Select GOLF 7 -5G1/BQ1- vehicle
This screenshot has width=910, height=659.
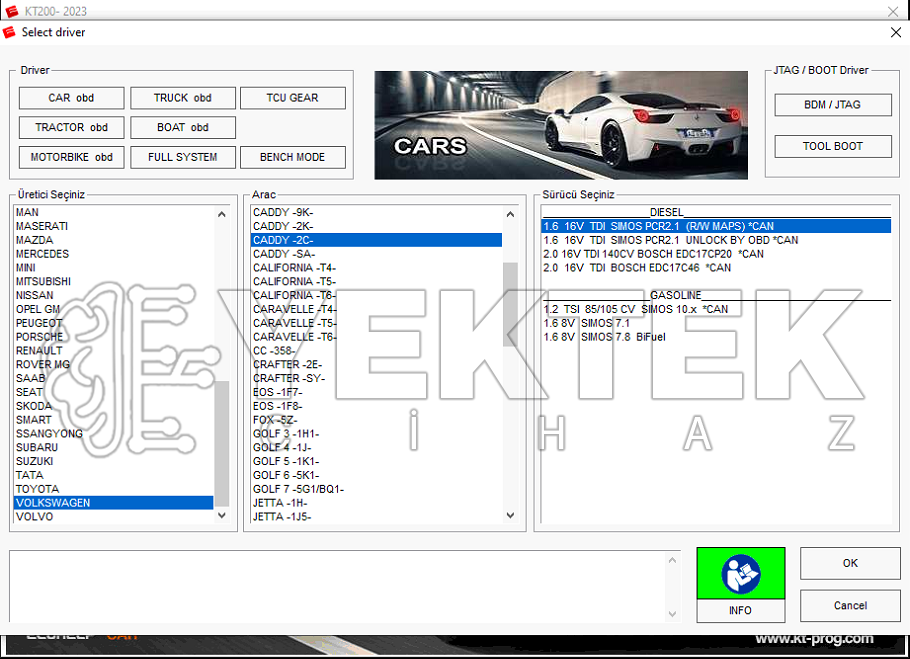376,489
